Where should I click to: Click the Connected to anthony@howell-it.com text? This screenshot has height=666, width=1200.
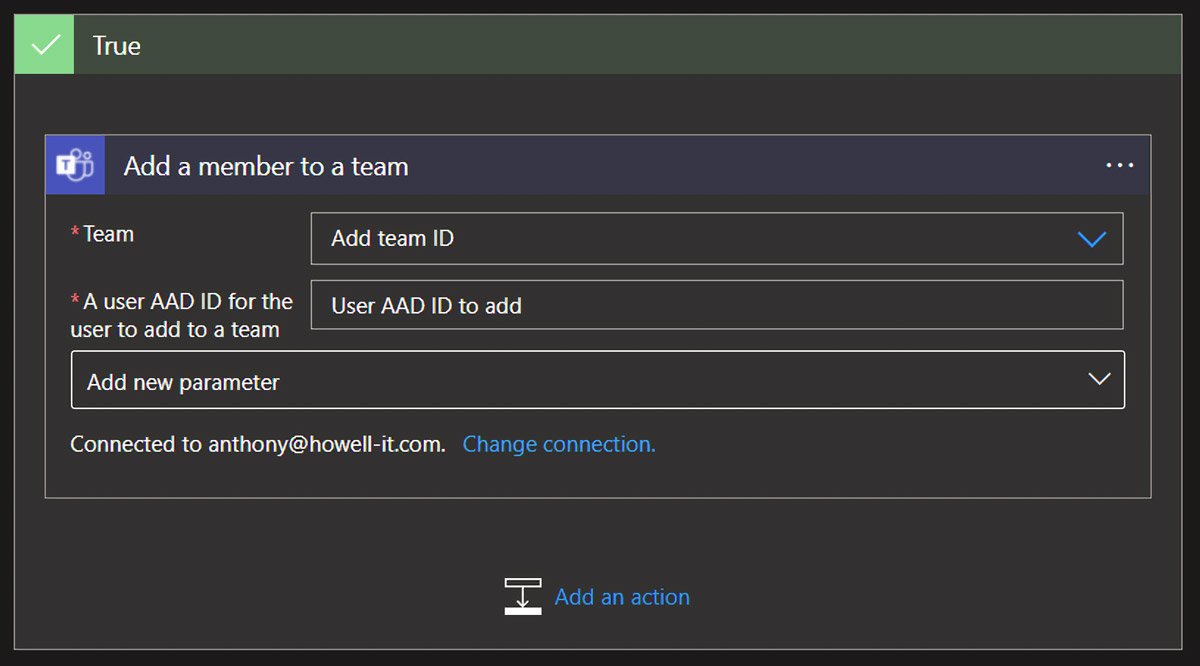tap(258, 444)
